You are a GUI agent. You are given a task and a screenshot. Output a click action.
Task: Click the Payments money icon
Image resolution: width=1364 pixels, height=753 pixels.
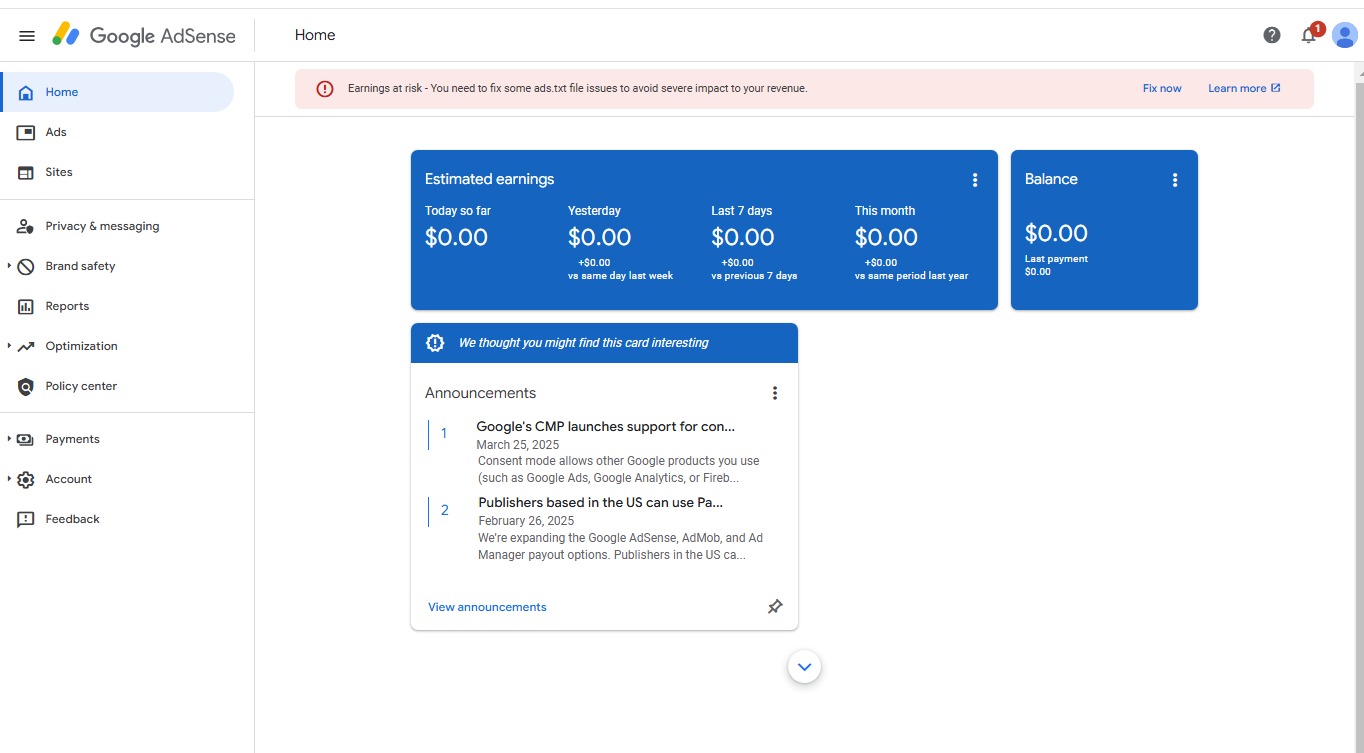pyautogui.click(x=26, y=439)
